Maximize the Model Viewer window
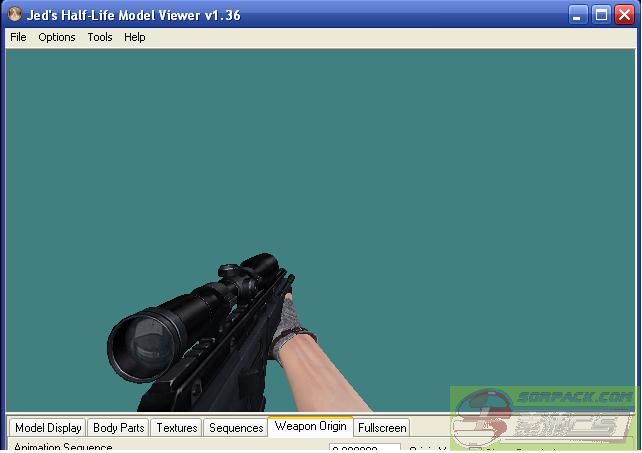642x453 pixels. [601, 15]
